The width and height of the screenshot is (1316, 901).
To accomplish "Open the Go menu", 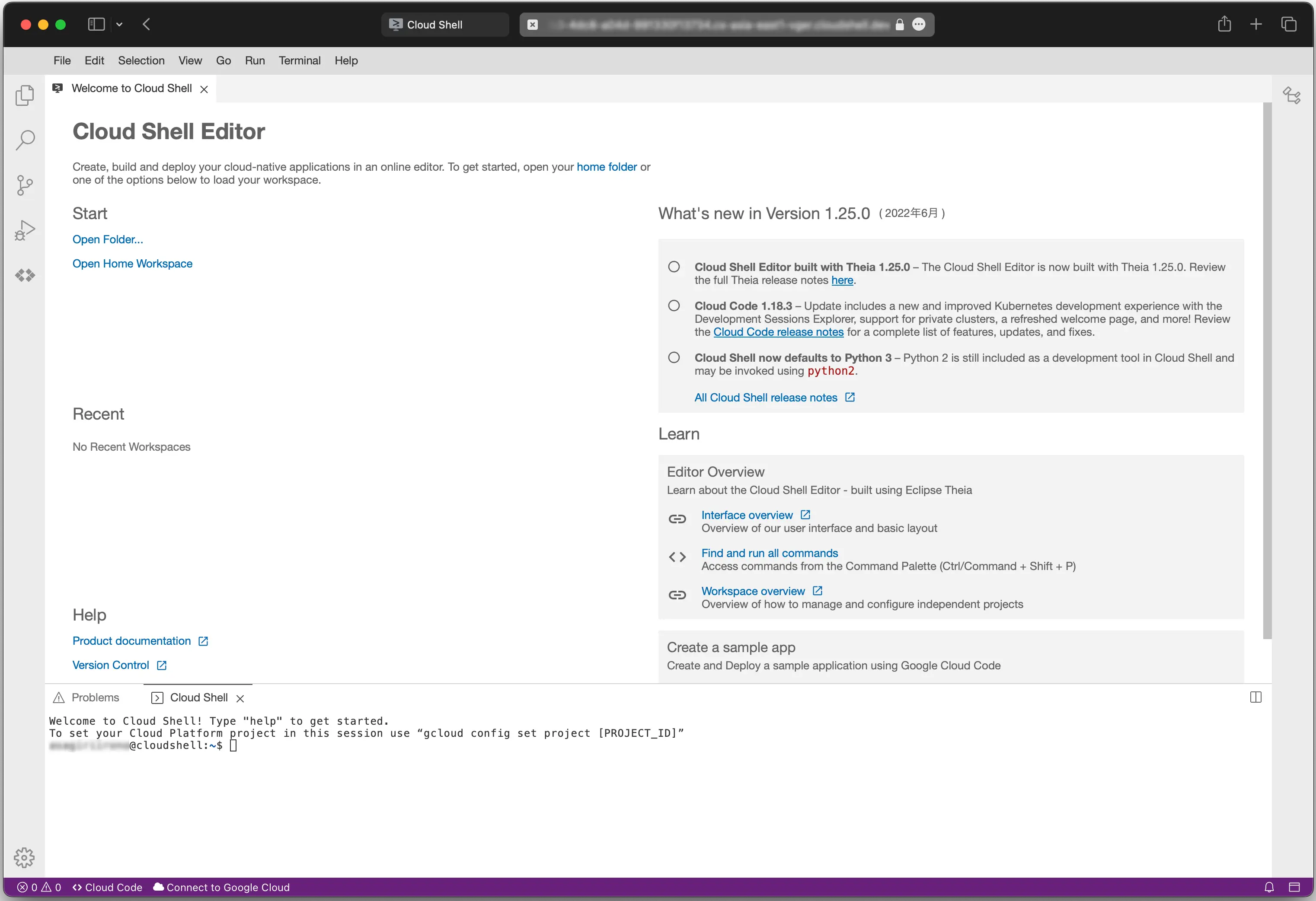I will 223,60.
